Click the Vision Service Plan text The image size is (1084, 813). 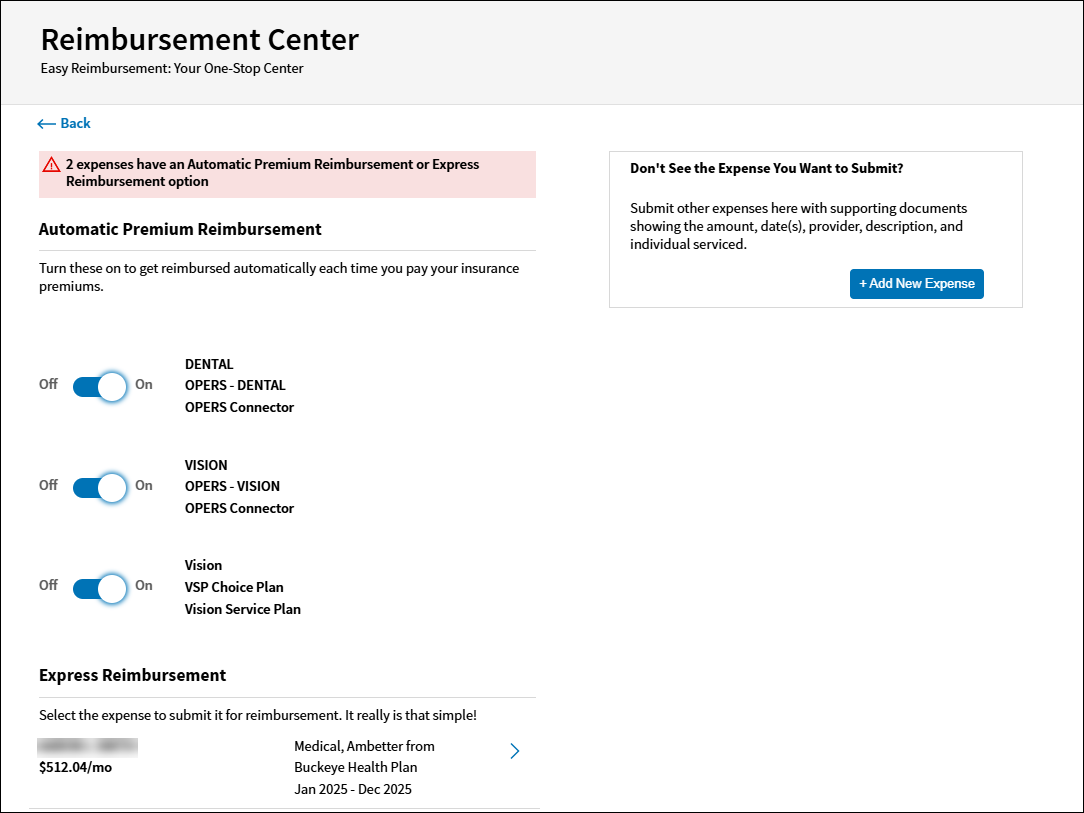[x=243, y=609]
